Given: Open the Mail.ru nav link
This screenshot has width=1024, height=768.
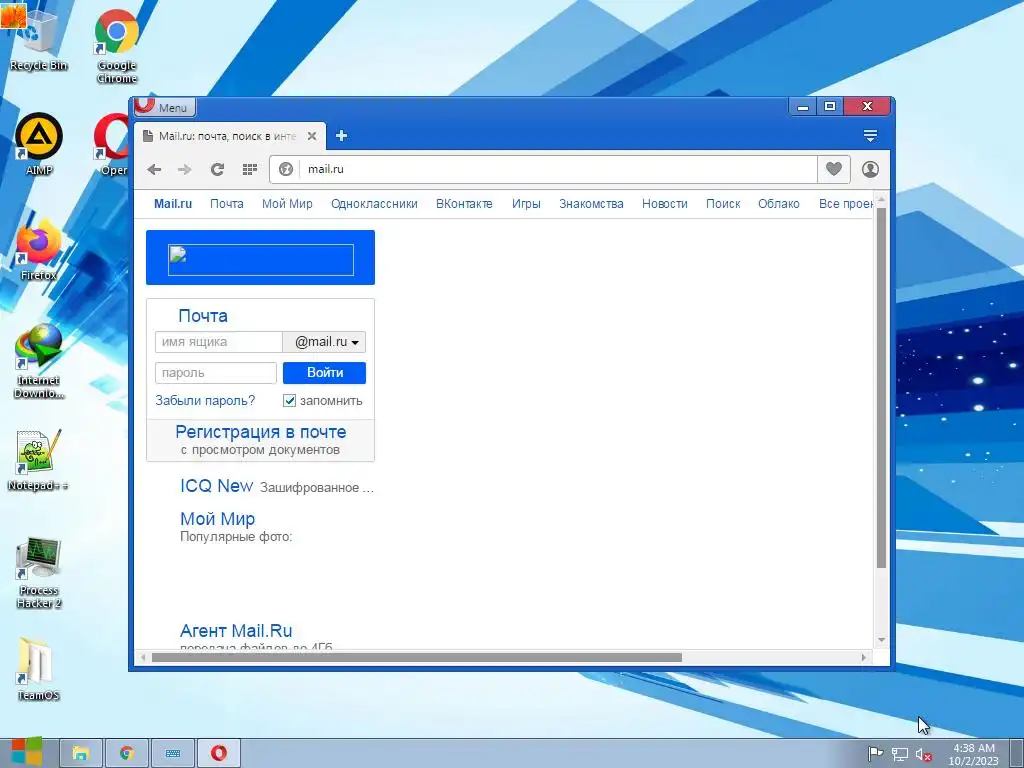Looking at the screenshot, I should point(173,204).
